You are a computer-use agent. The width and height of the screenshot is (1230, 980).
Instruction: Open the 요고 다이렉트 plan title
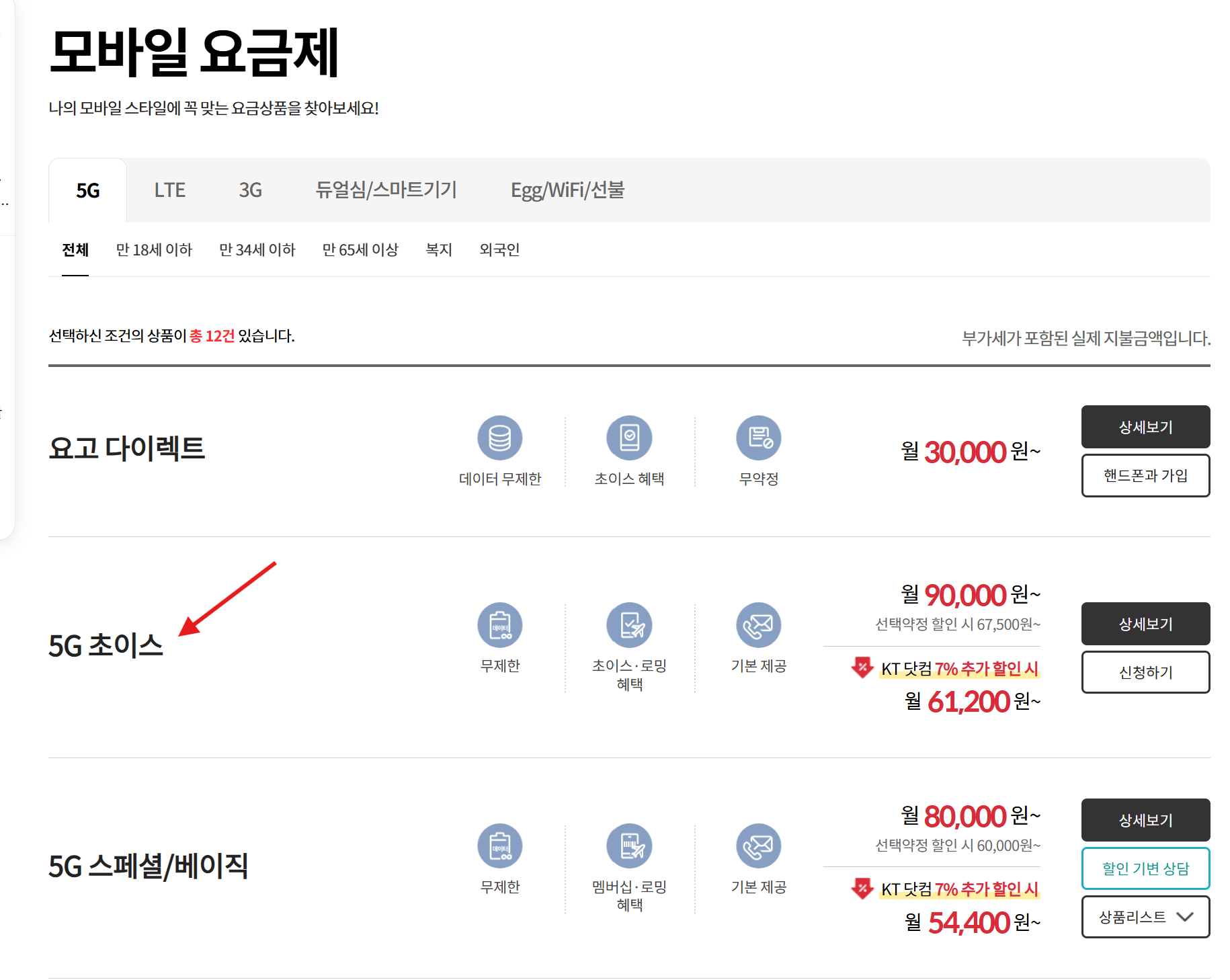[127, 448]
